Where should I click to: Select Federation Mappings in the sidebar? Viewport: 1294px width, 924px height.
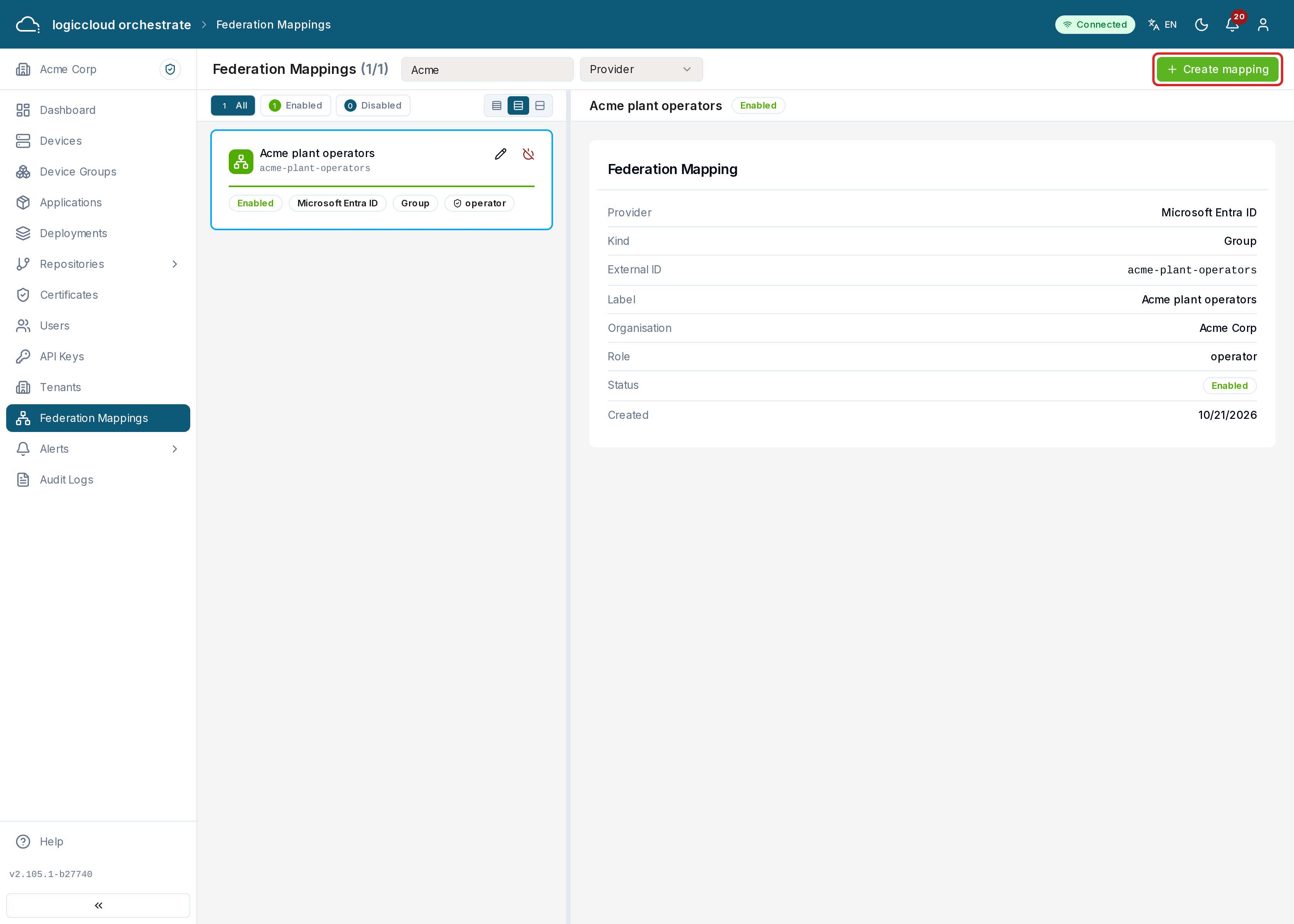click(x=98, y=418)
